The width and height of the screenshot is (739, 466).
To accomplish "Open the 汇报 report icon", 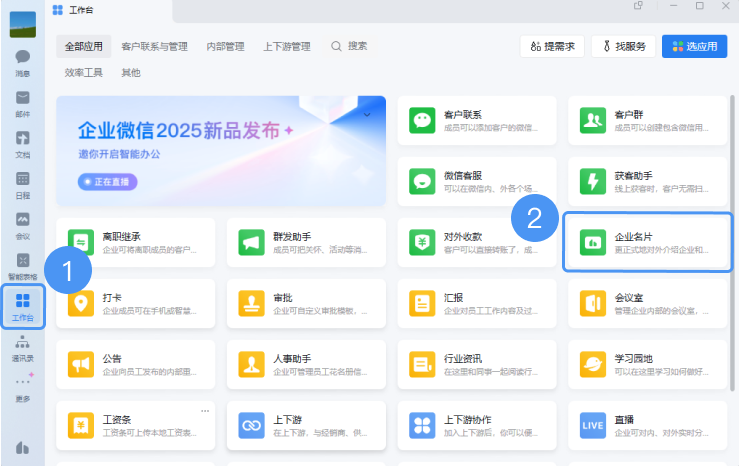I will (422, 303).
